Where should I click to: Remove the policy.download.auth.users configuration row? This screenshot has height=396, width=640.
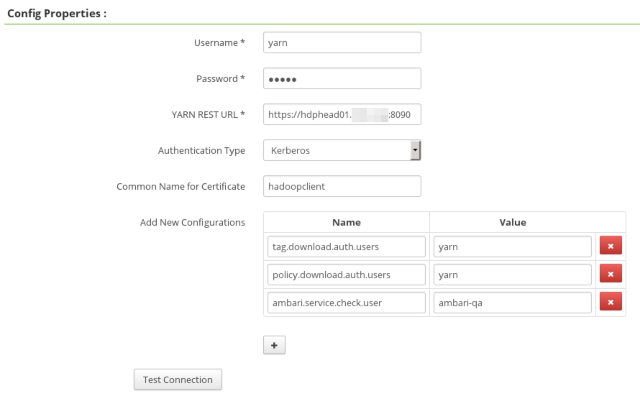click(x=611, y=274)
